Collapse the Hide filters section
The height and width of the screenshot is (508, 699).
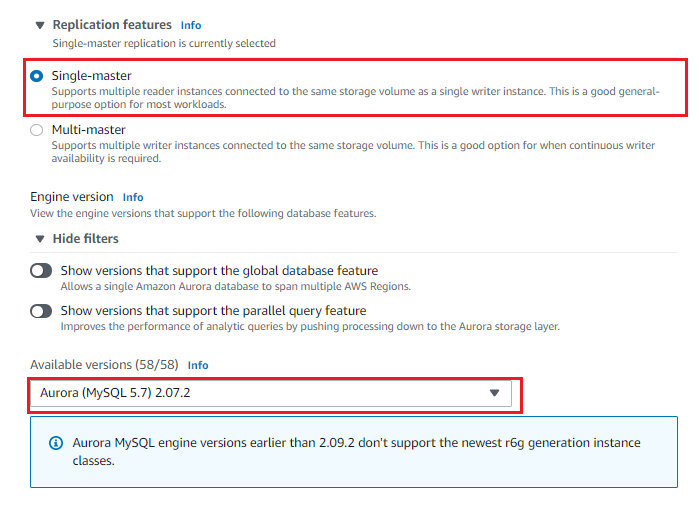click(x=40, y=239)
